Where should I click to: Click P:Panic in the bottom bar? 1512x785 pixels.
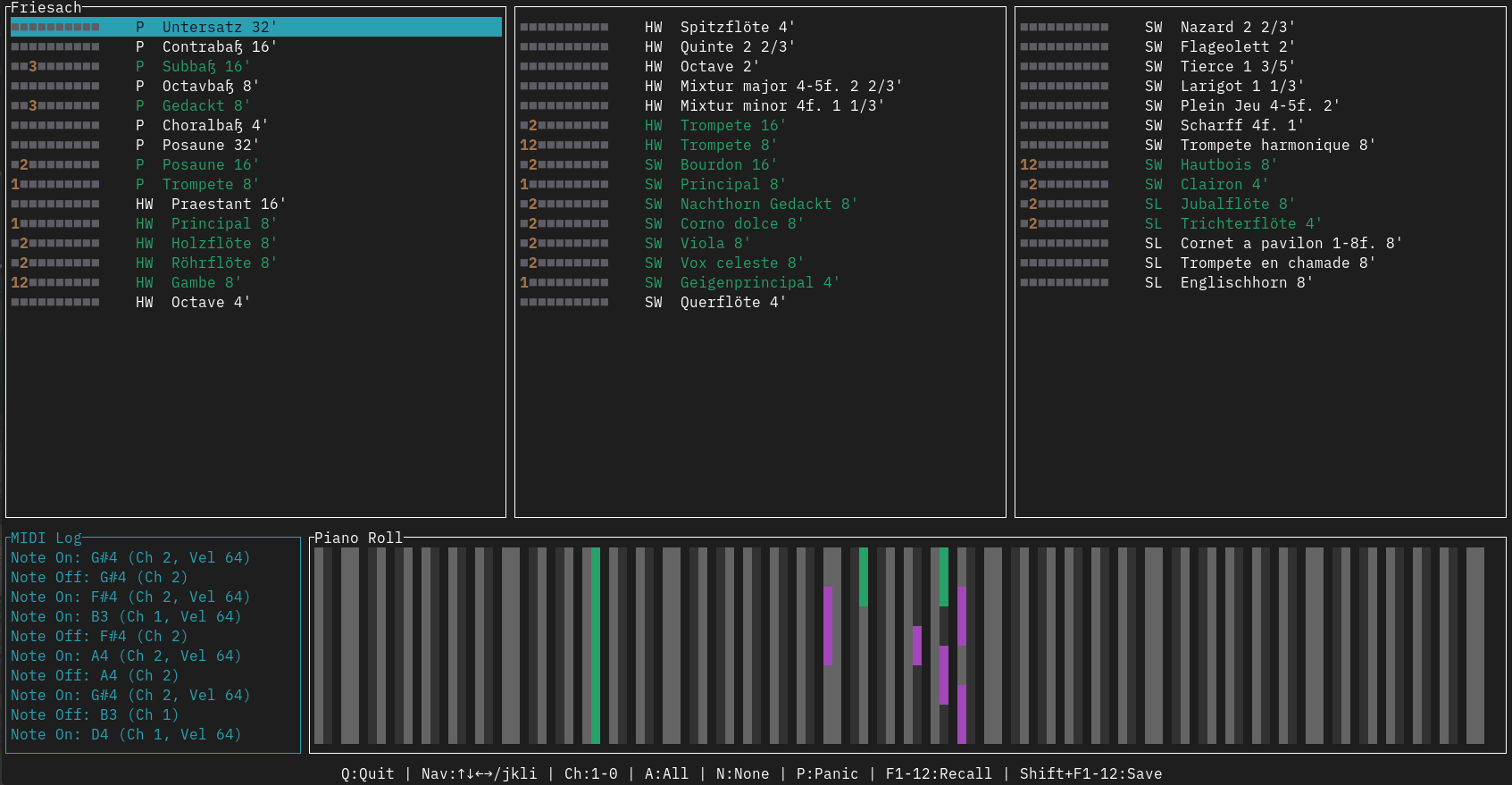coord(827,773)
